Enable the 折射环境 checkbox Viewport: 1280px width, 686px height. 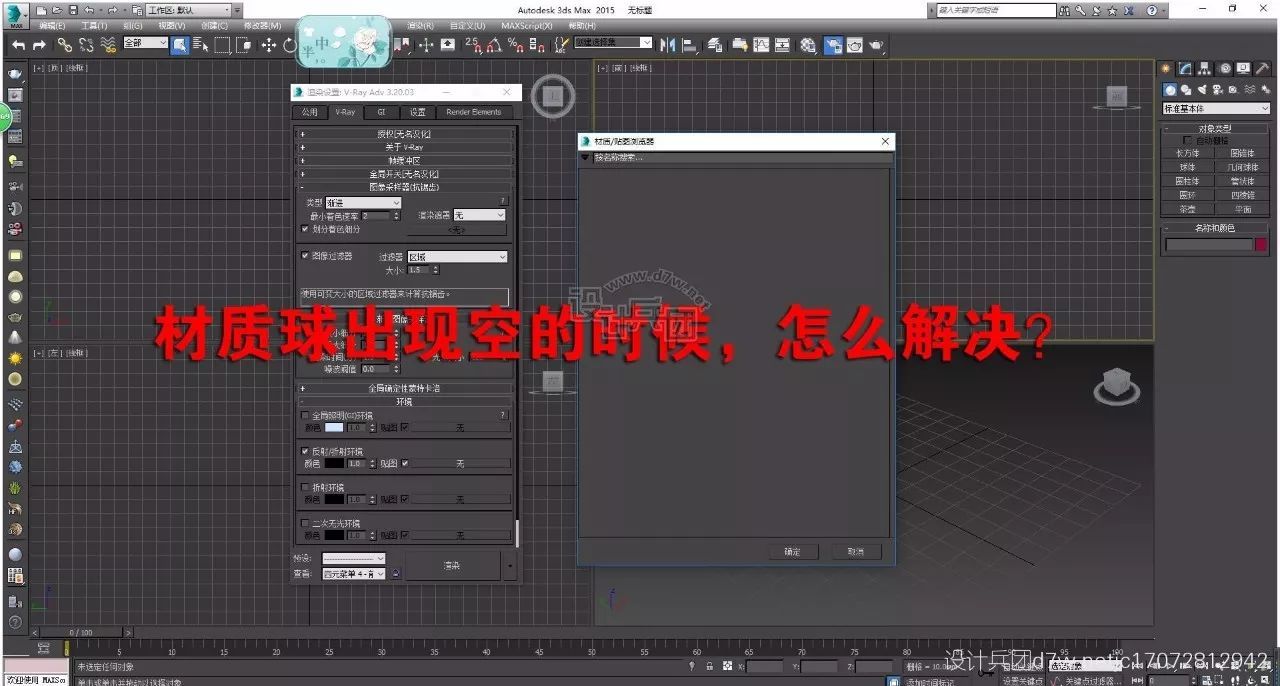(x=306, y=487)
